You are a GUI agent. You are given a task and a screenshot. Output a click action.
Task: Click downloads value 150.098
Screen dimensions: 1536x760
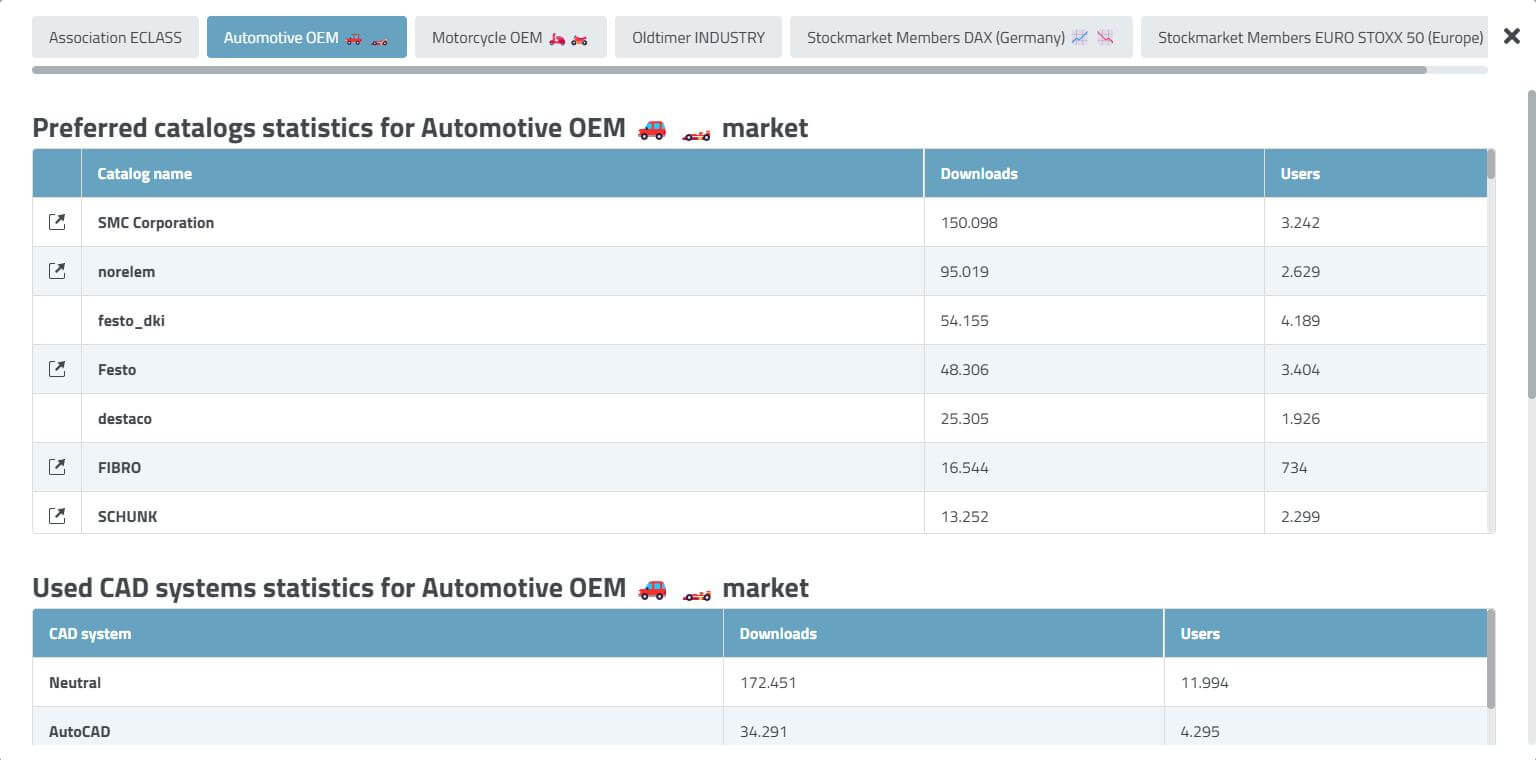tap(969, 222)
